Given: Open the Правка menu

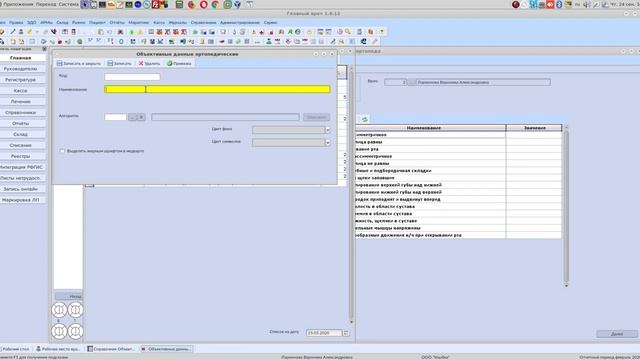Looking at the screenshot, I should tap(16, 22).
